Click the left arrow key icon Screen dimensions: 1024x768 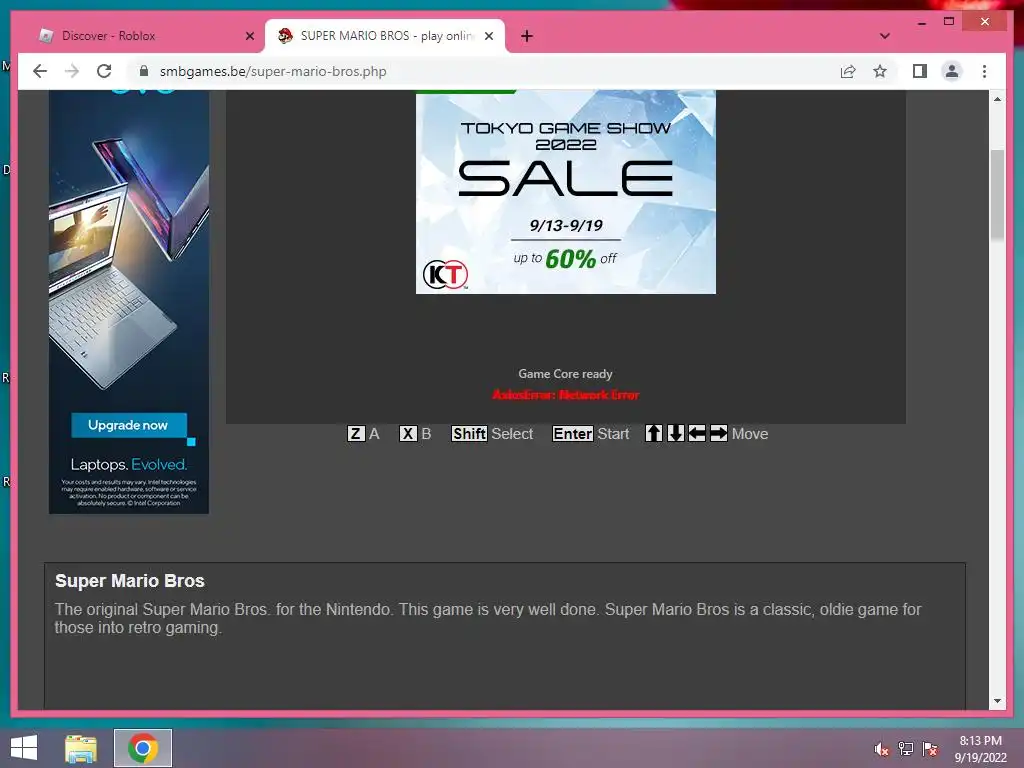pyautogui.click(x=697, y=433)
